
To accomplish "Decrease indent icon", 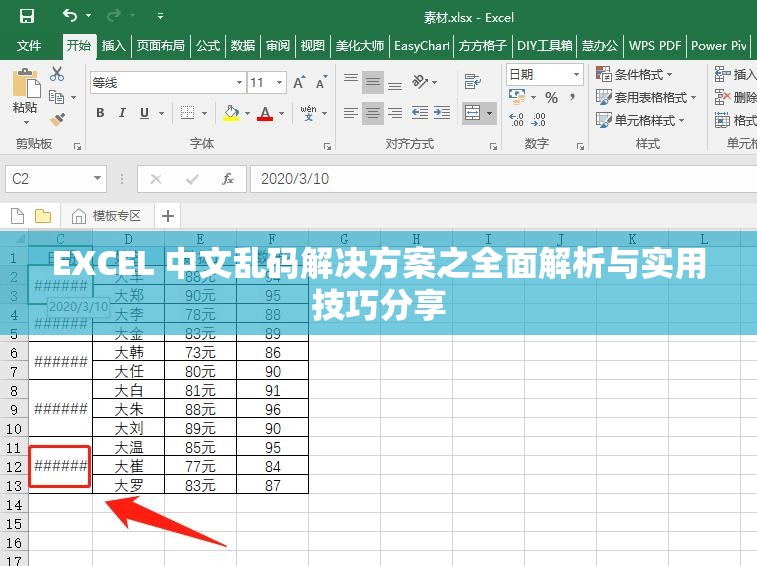I will 420,113.
